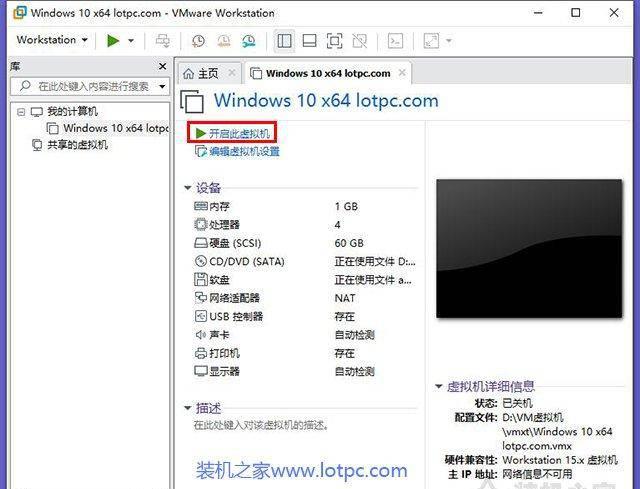Click the green Power On toolbar button
The height and width of the screenshot is (489, 640).
click(x=113, y=40)
